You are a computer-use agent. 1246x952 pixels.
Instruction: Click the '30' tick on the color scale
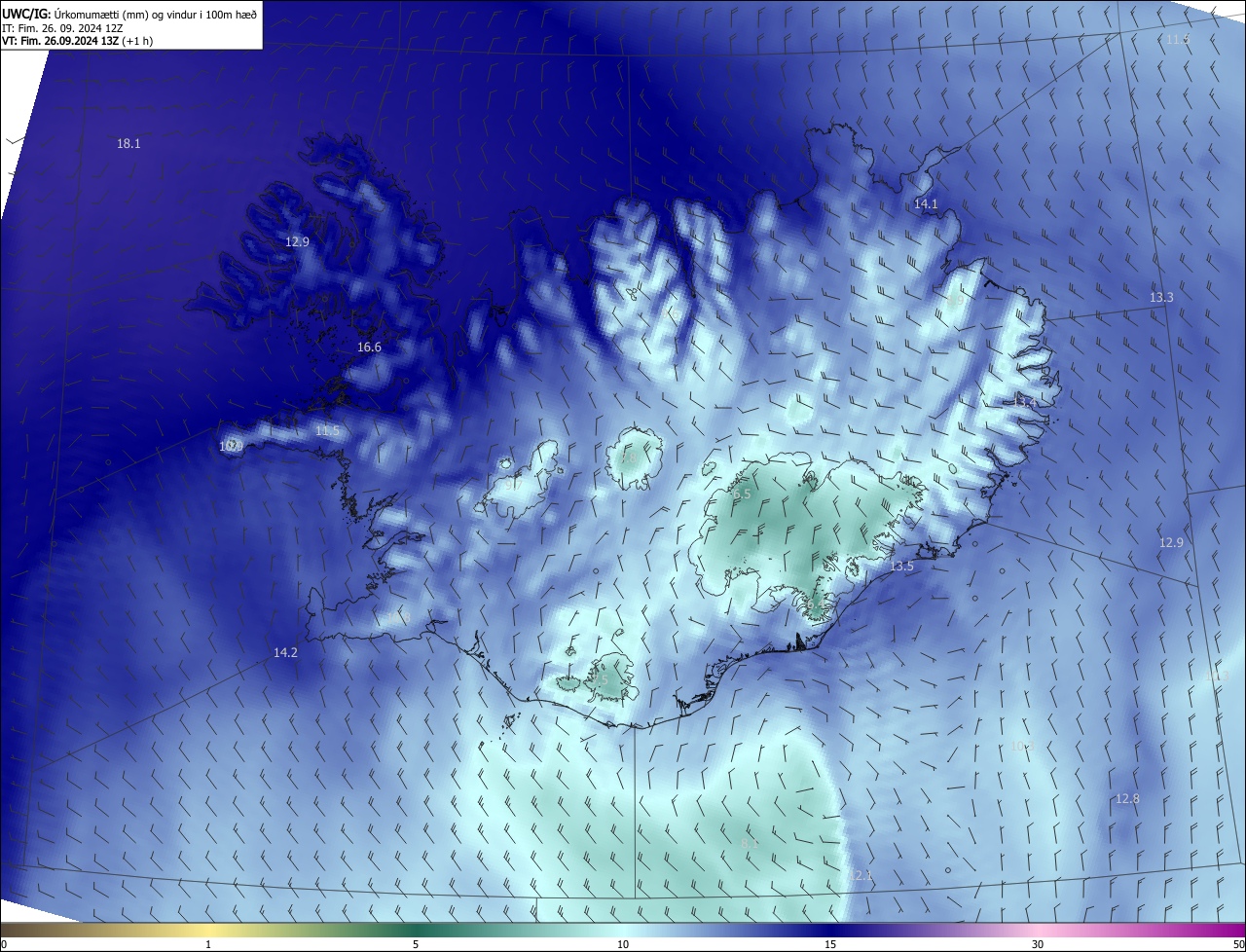coord(1038,944)
